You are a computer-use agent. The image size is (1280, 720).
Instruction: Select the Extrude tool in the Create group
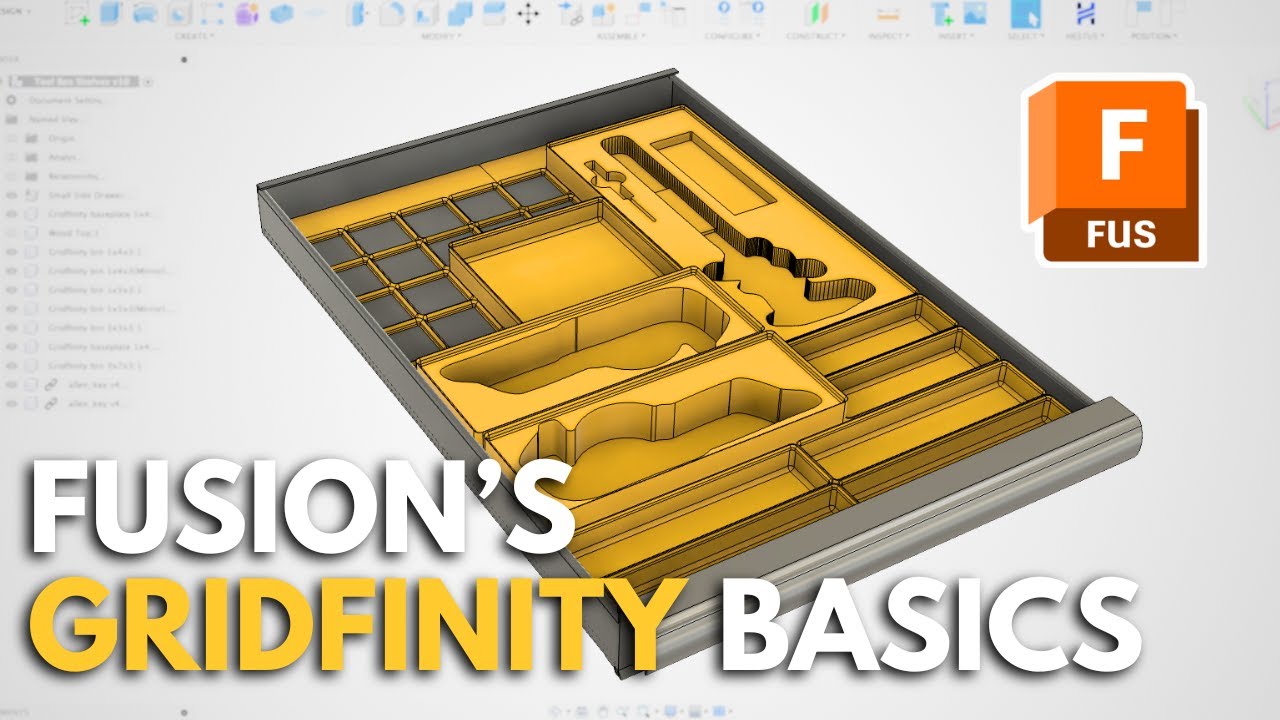(x=112, y=13)
